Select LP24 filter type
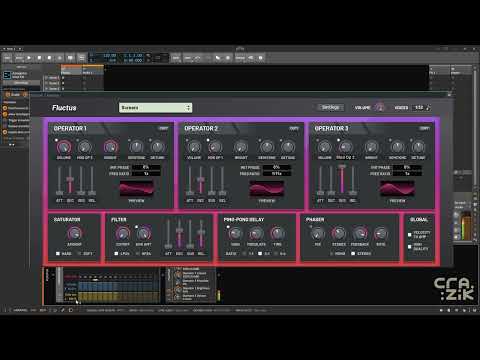Image resolution: width=480 pixels, height=360 pixels. (116, 254)
